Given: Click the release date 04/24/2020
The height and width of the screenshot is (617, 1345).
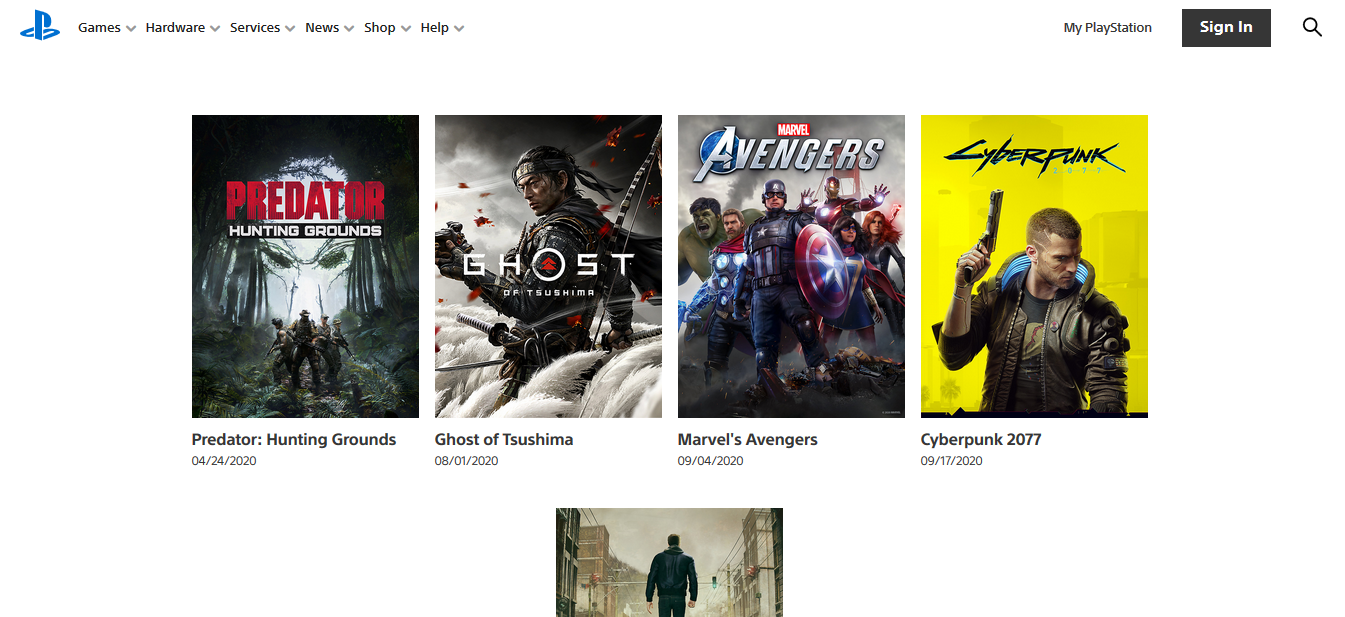Looking at the screenshot, I should 224,461.
